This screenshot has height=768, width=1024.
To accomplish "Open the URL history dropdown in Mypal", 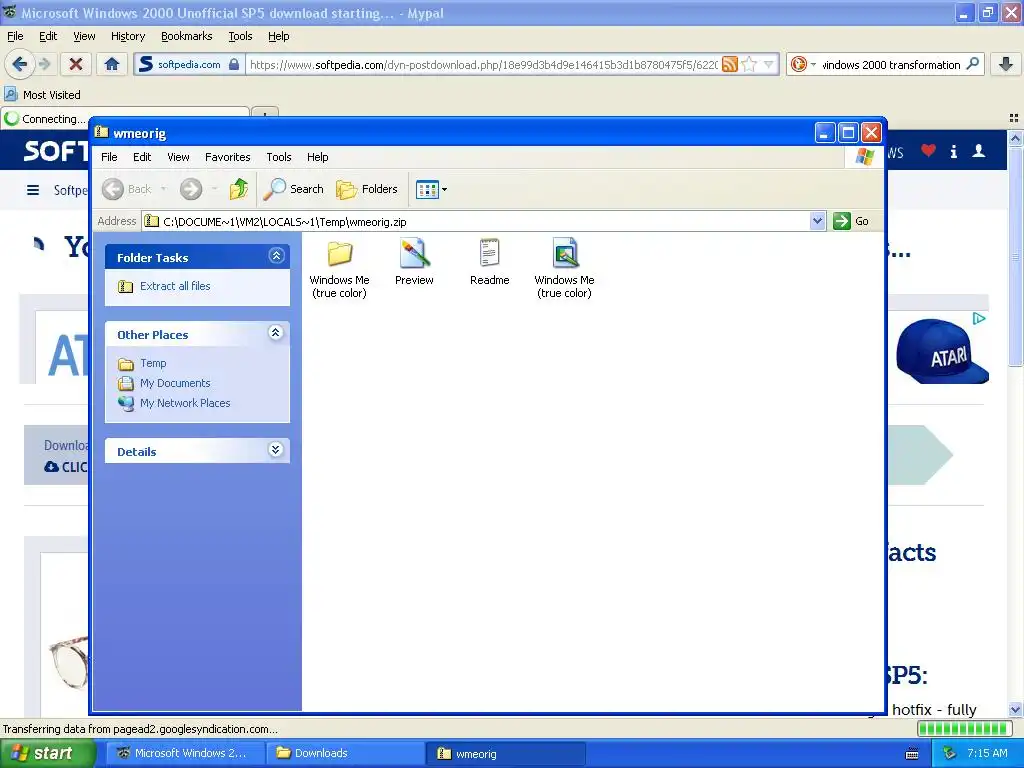I will 769,64.
